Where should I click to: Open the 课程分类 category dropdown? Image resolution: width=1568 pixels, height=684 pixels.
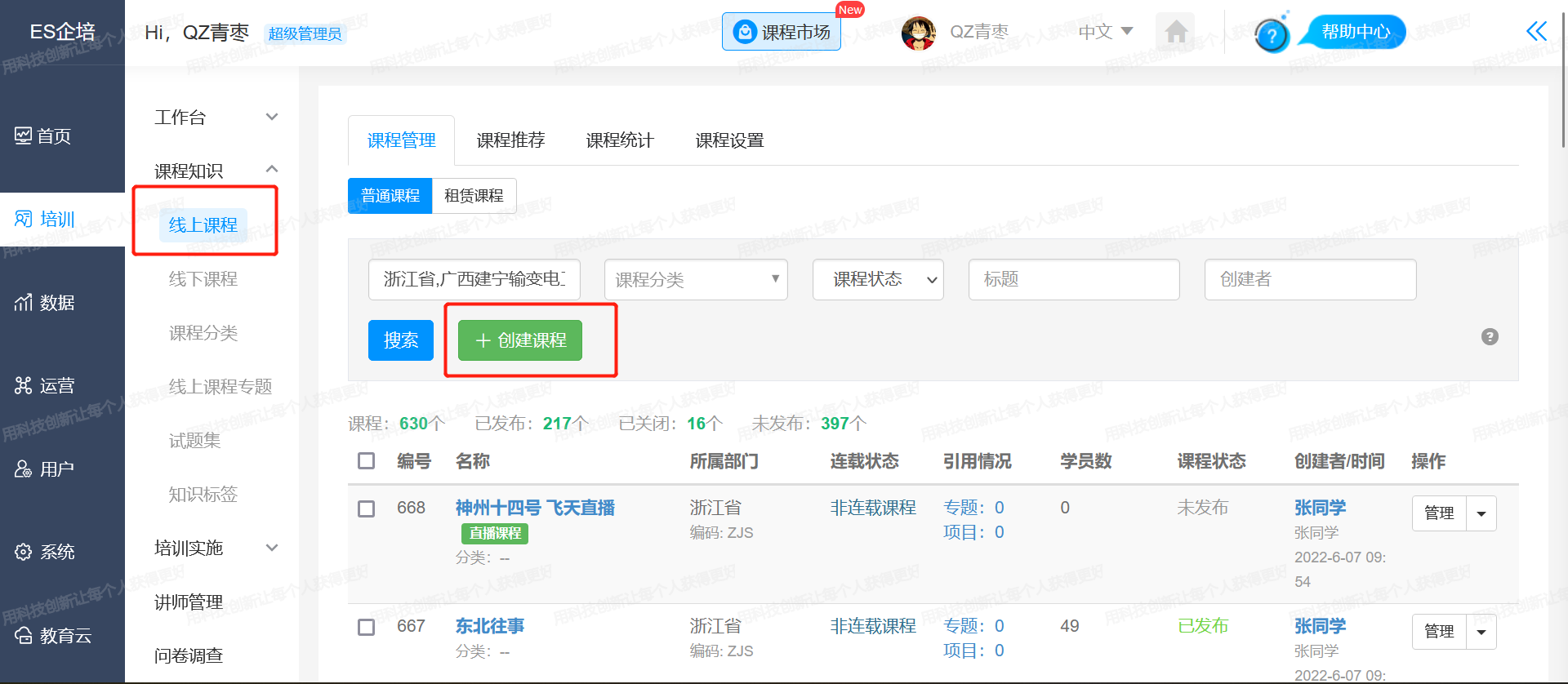click(x=696, y=279)
